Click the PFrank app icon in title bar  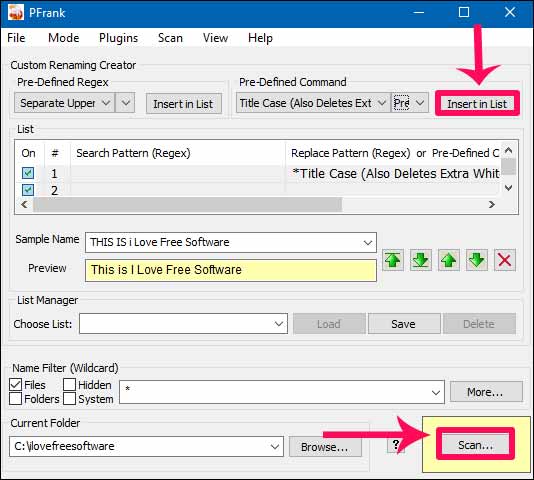coord(15,13)
